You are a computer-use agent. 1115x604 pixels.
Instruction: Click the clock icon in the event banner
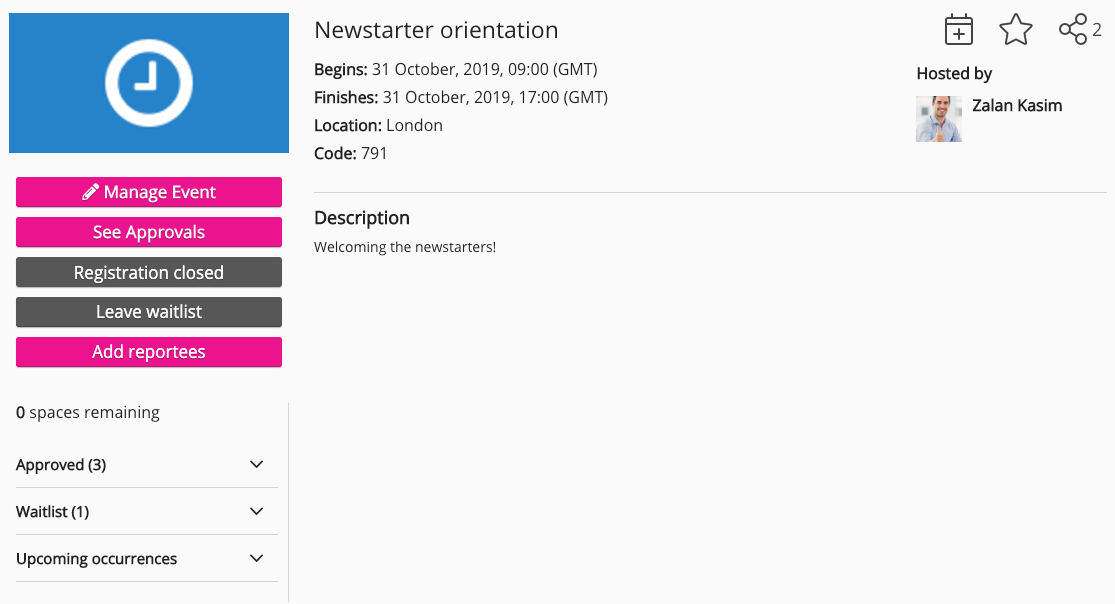[149, 83]
